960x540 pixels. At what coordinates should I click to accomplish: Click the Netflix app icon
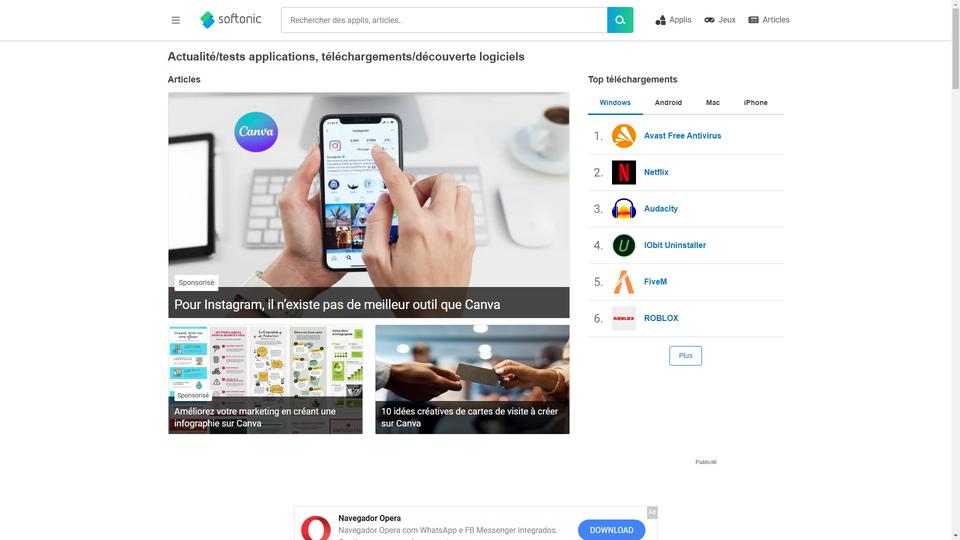(623, 173)
